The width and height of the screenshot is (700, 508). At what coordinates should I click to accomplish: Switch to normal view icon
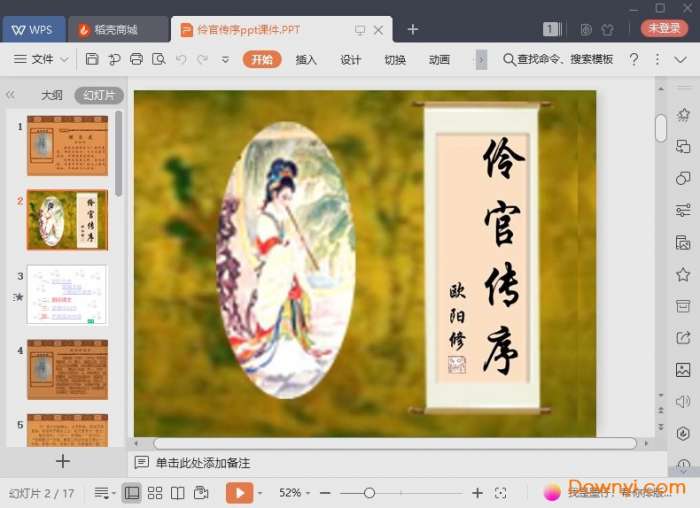tap(132, 493)
